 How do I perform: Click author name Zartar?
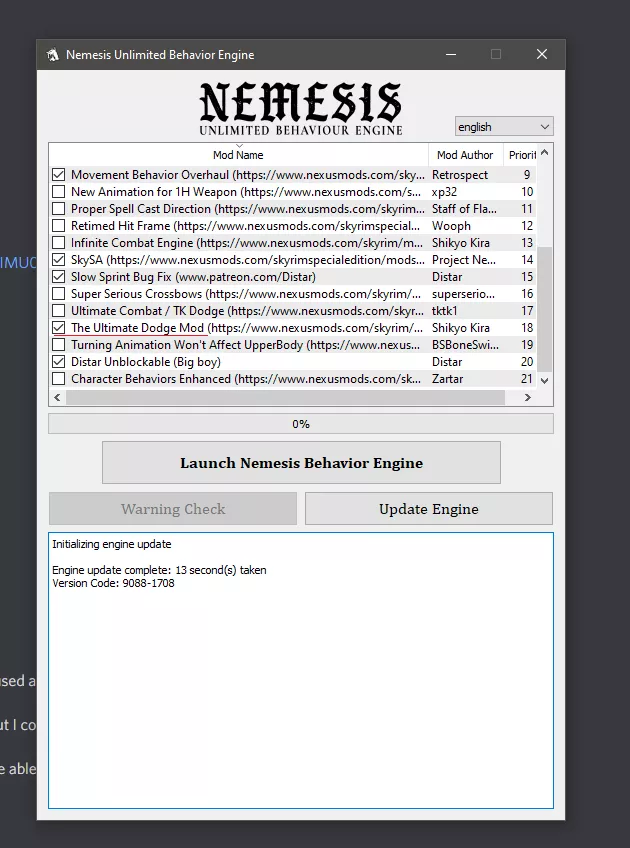447,379
